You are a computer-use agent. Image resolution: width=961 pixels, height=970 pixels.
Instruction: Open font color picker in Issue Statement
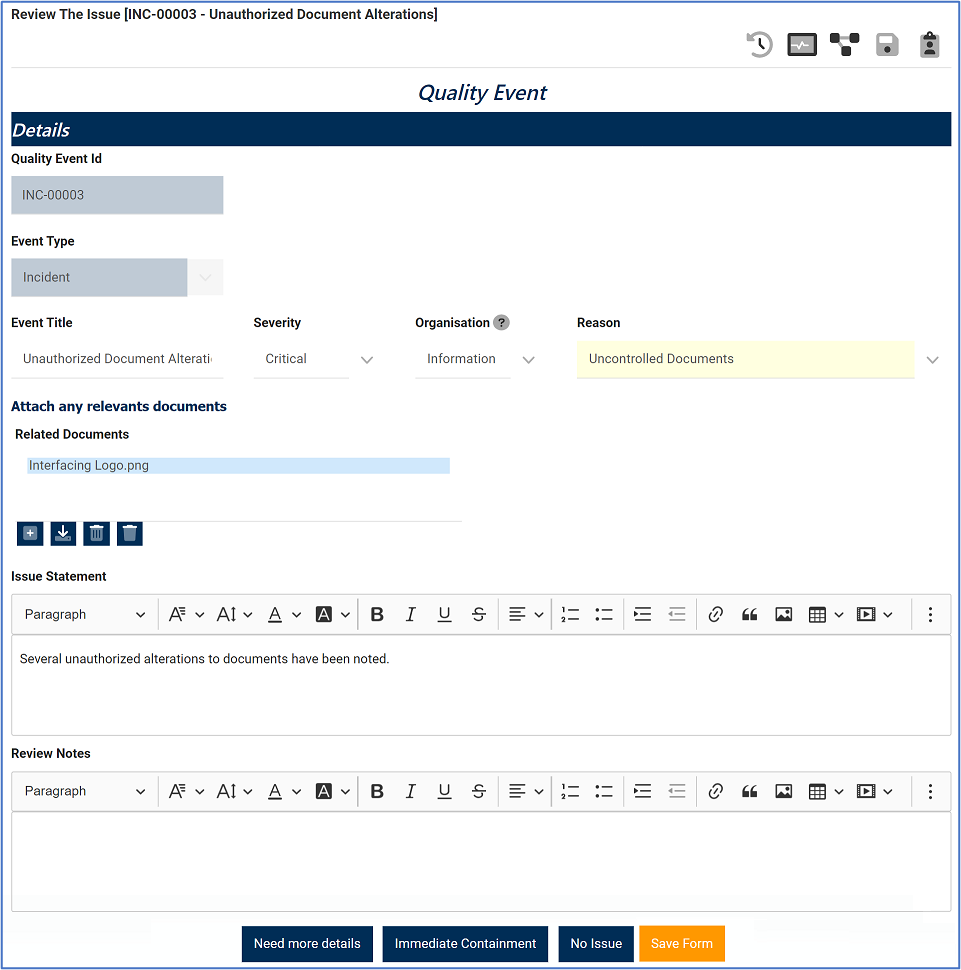coord(283,614)
